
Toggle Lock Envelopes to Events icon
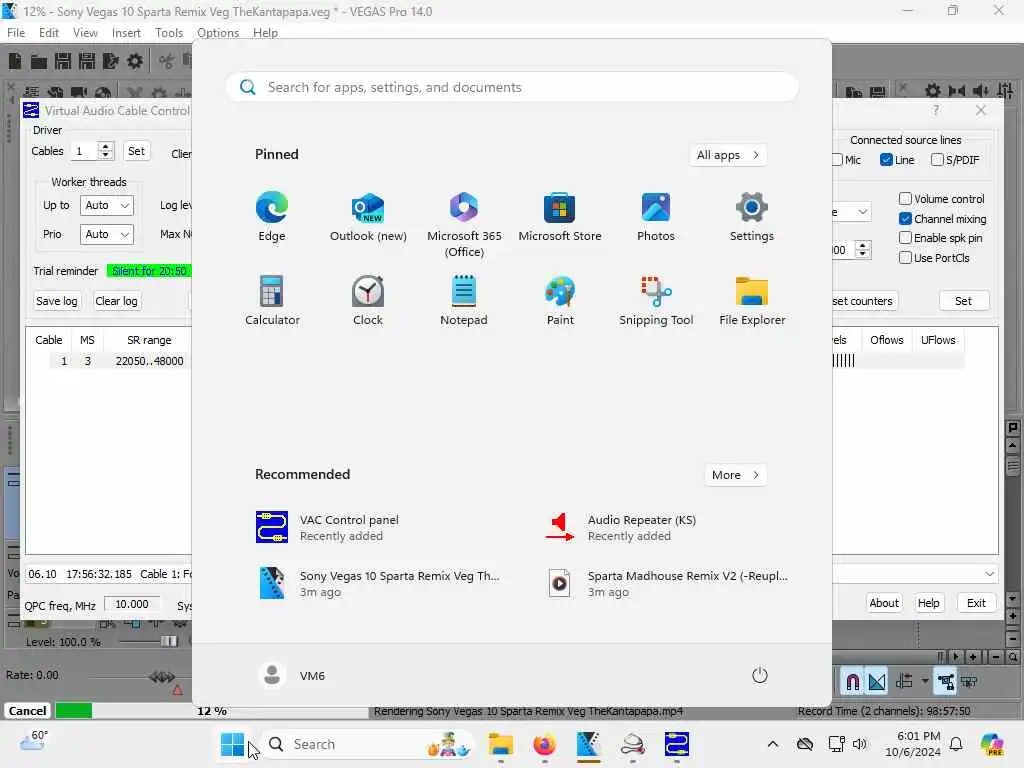coord(945,682)
